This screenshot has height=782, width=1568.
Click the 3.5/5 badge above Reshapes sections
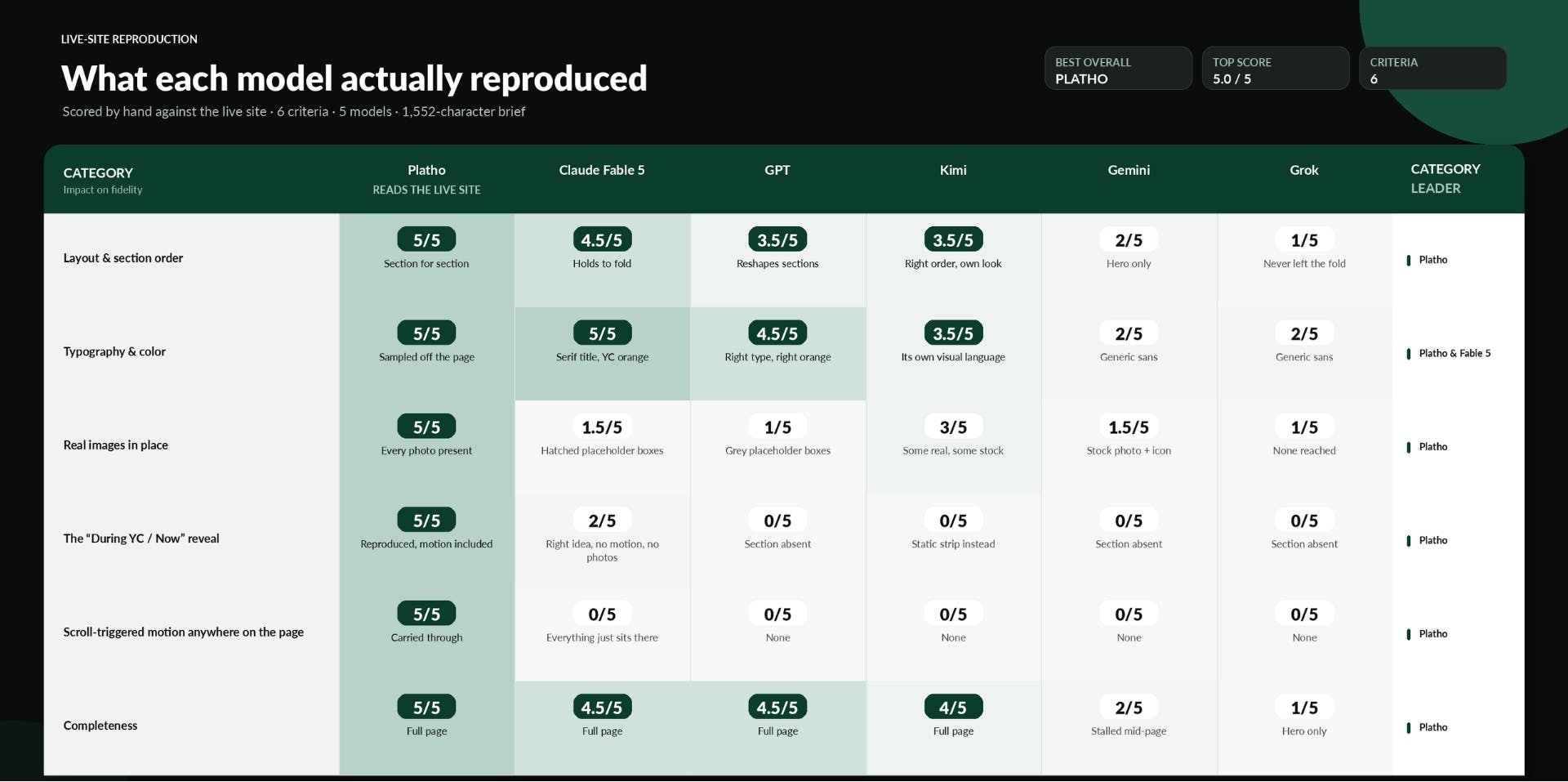point(777,239)
